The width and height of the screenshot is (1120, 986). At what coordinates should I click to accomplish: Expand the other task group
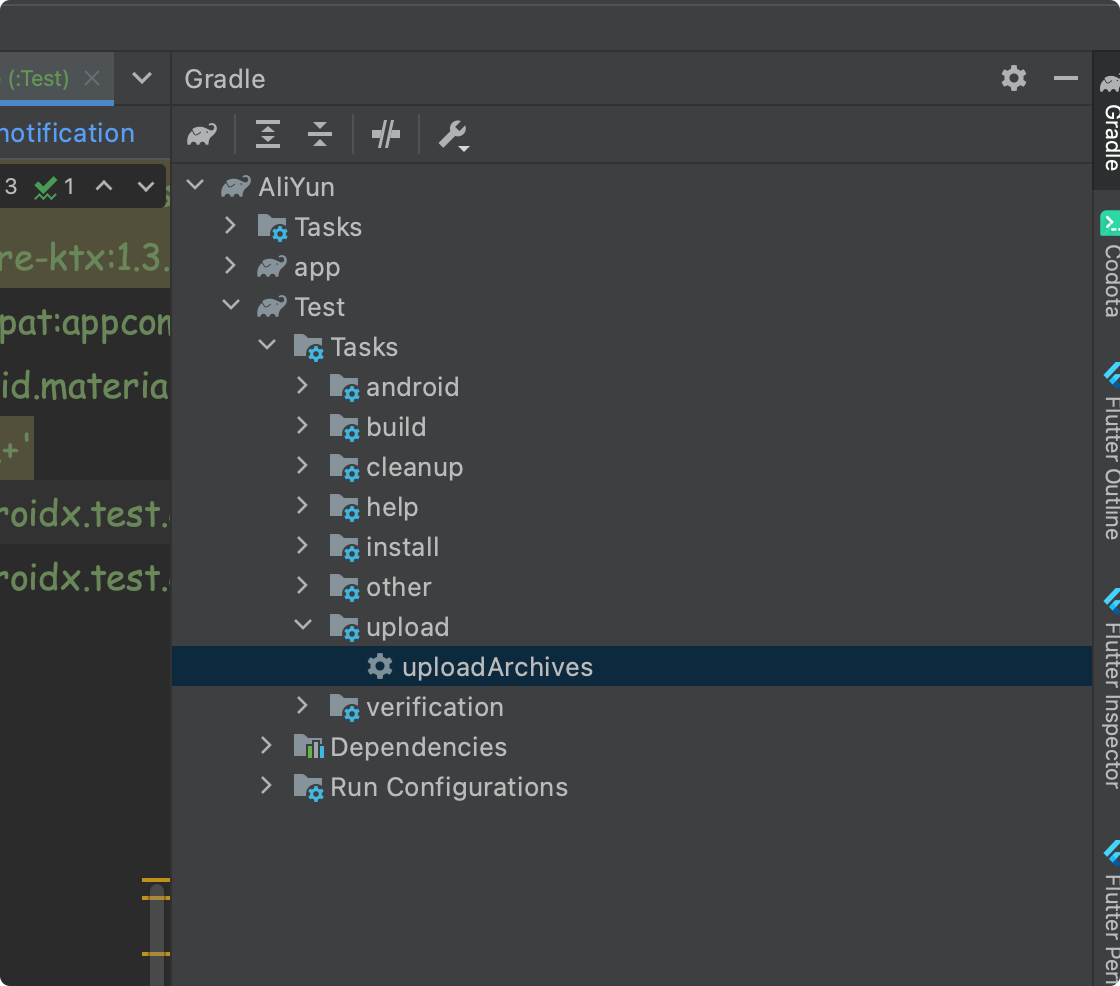click(302, 586)
